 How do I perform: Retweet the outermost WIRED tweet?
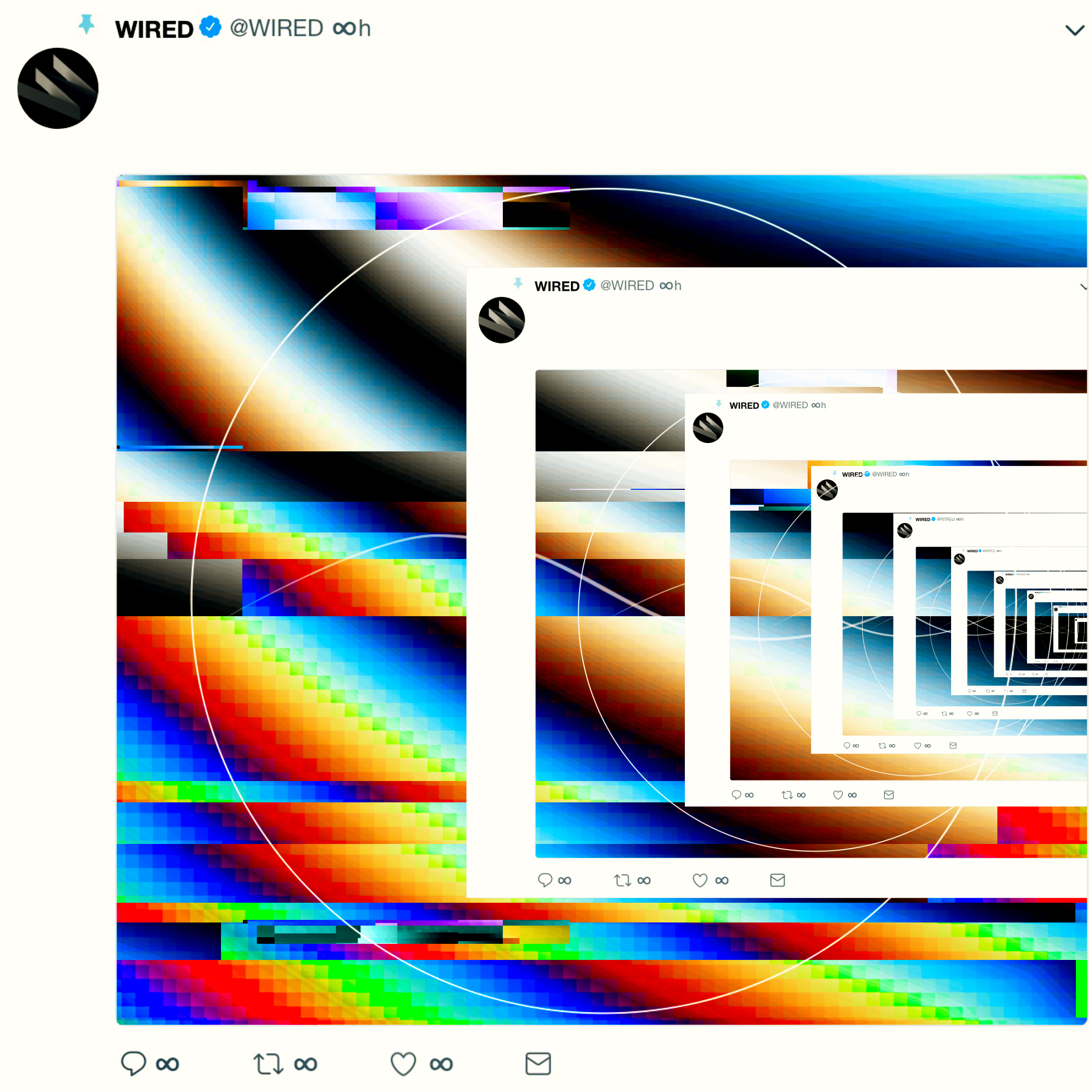tap(268, 1064)
